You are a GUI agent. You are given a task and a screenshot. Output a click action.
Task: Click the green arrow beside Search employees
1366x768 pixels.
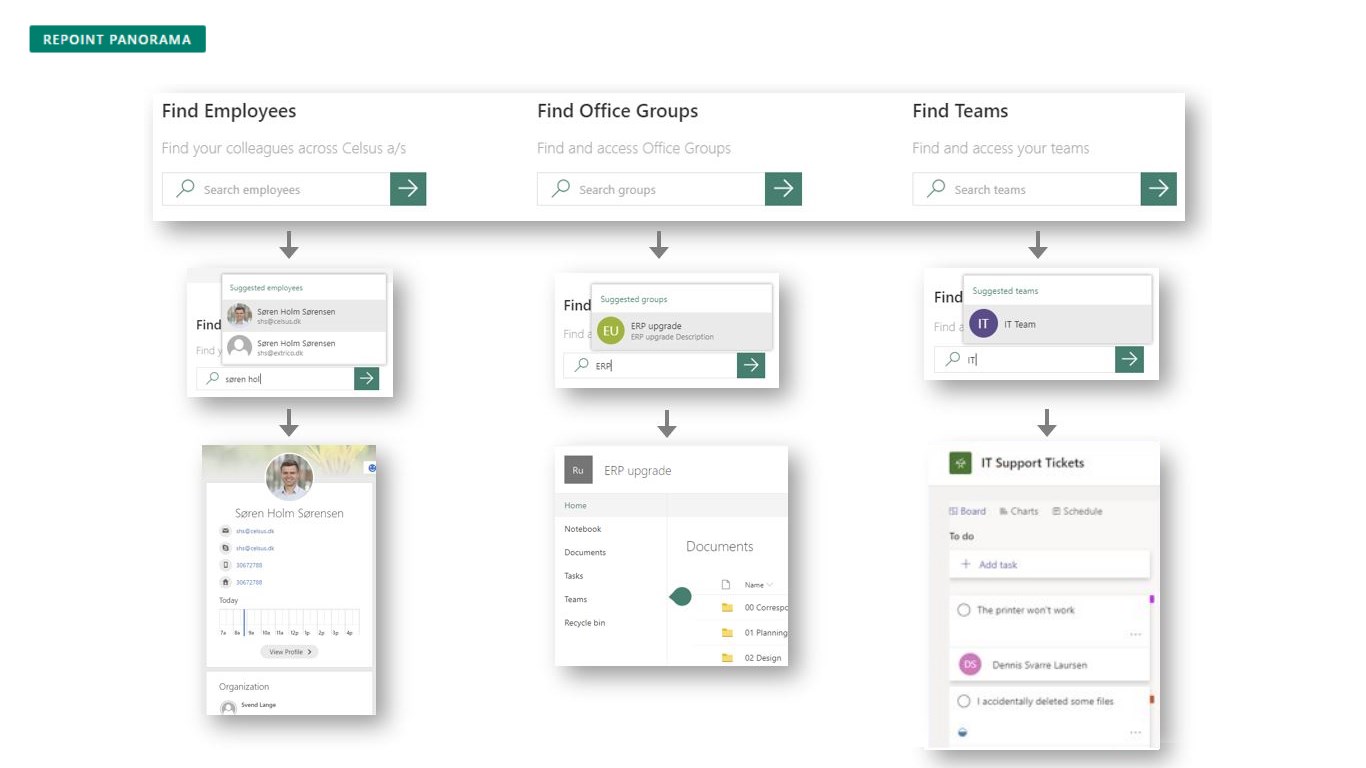[x=408, y=189]
